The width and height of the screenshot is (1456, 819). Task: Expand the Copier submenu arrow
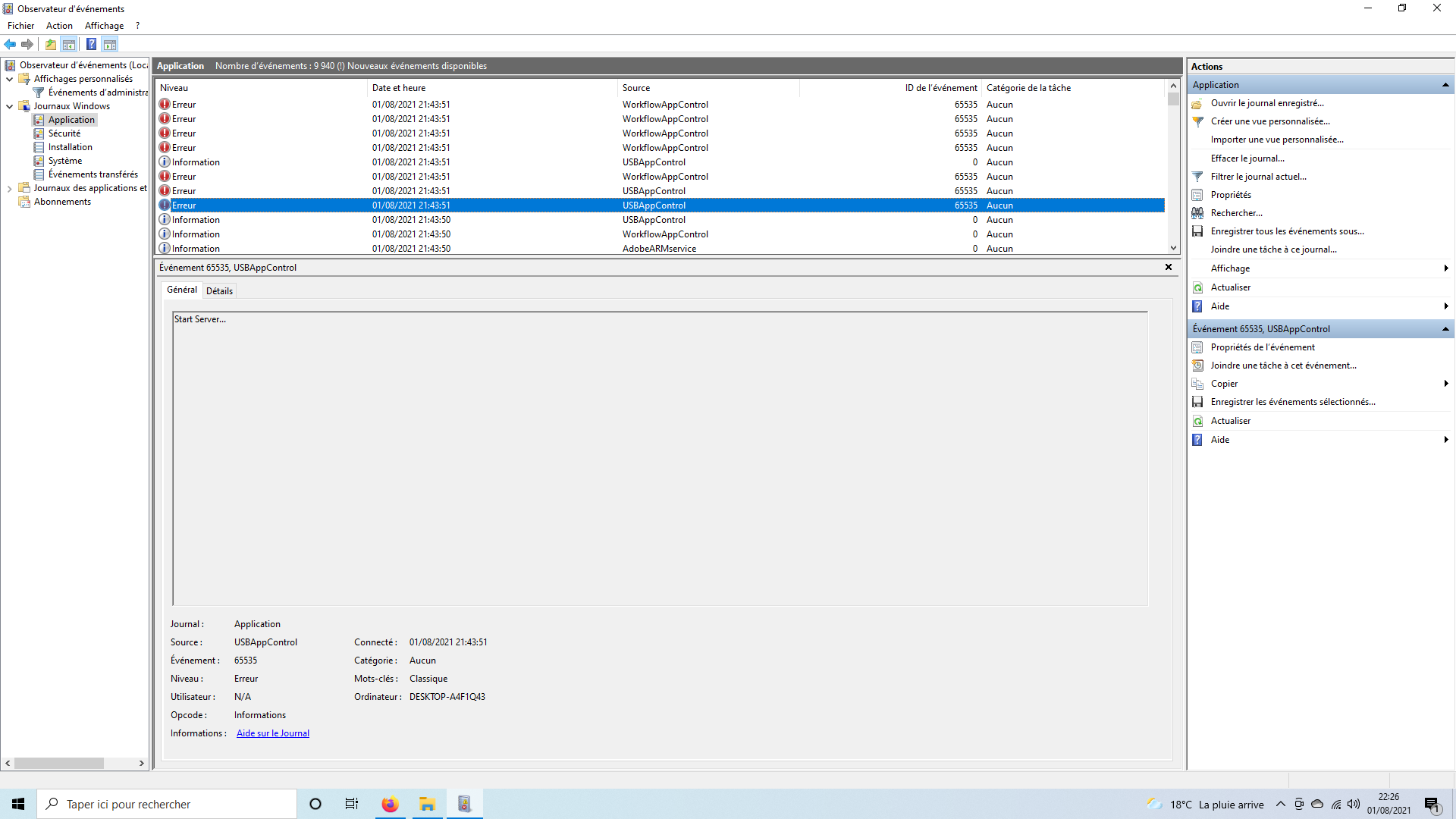[1445, 384]
